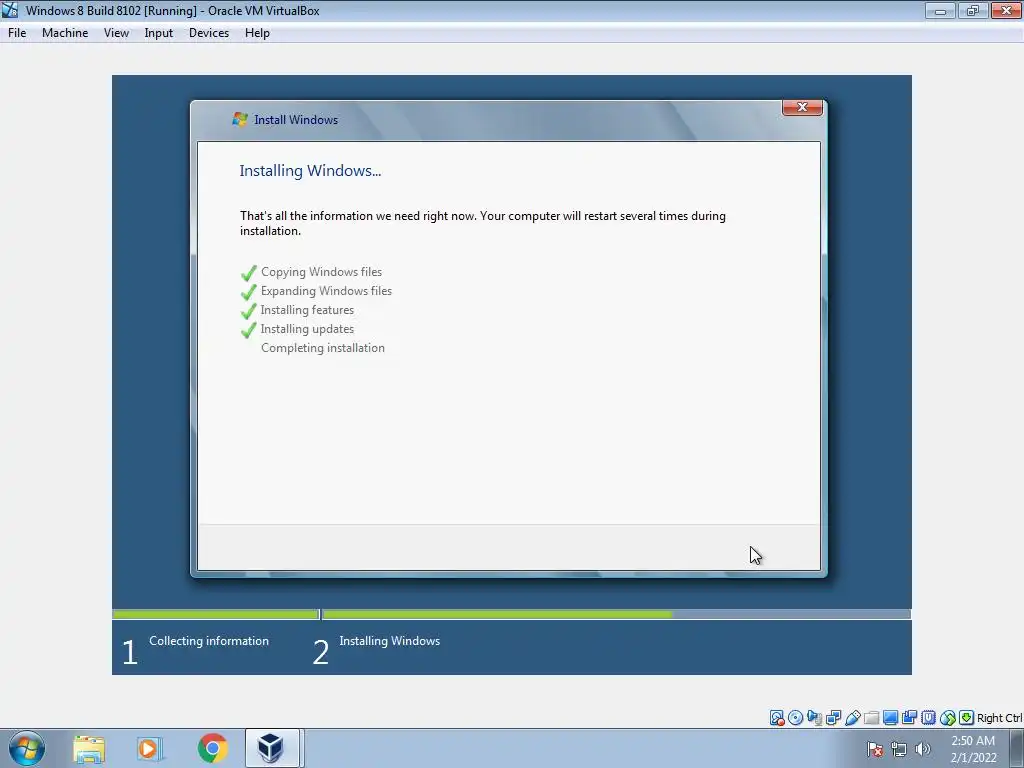
Task: Click the network adapters indicator icon
Action: [x=833, y=718]
